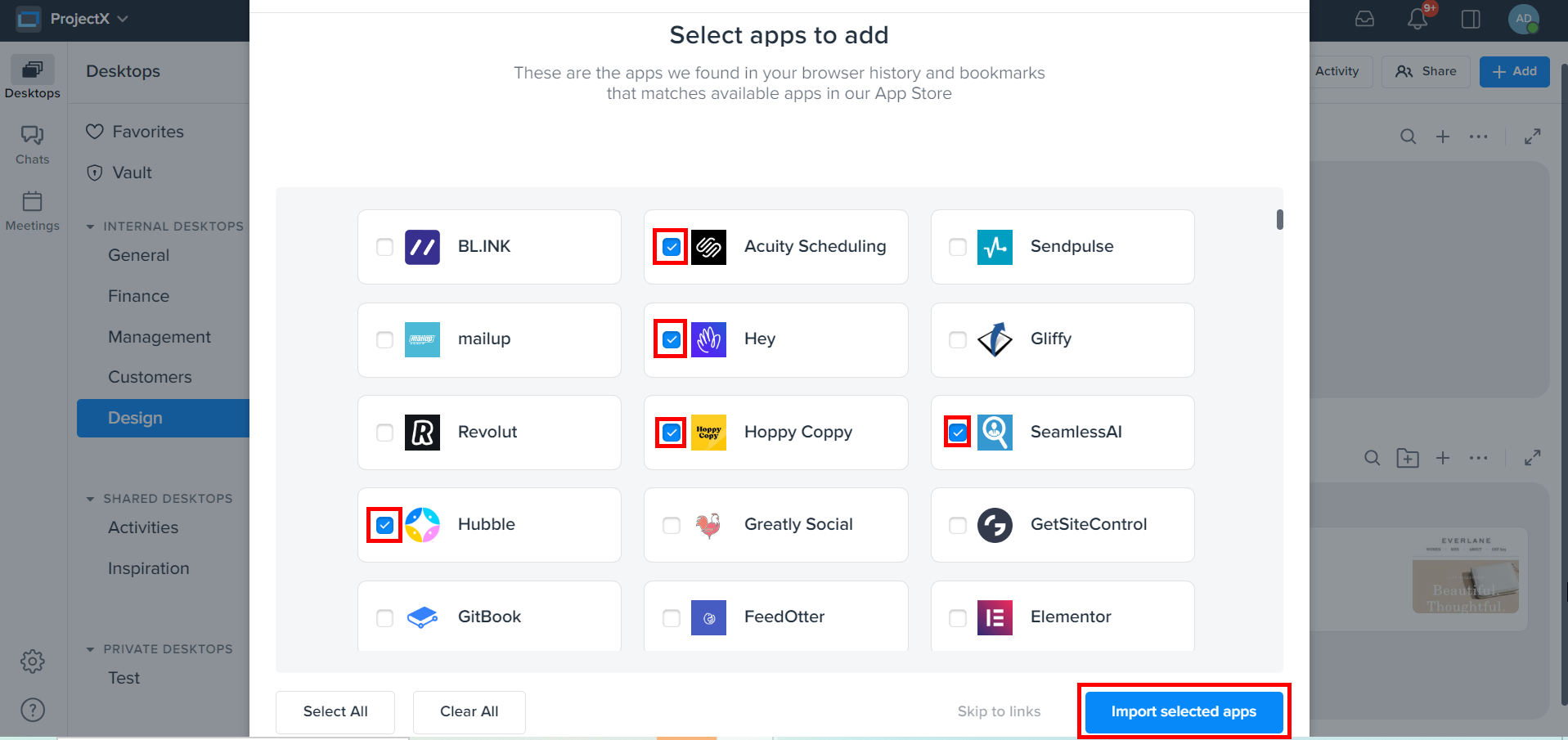
Task: Enable the Greatly Social checkbox
Action: pyautogui.click(x=671, y=525)
